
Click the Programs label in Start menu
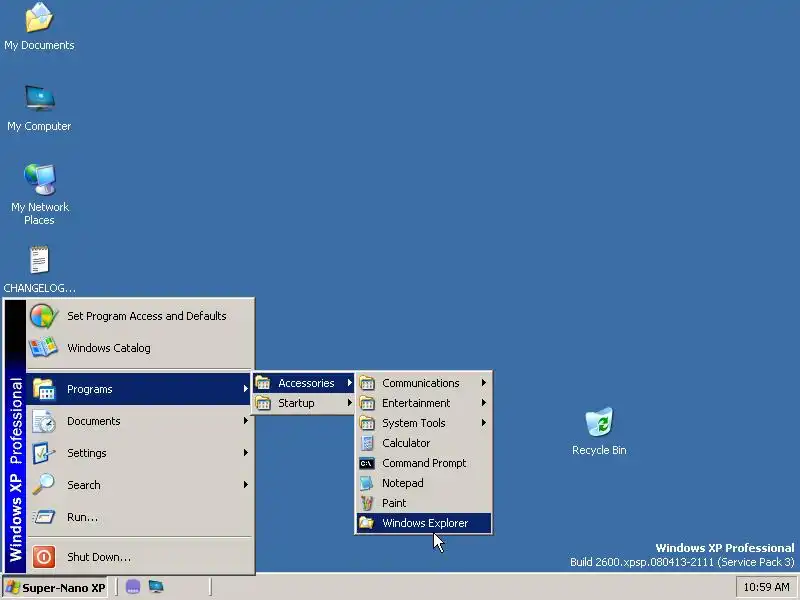pos(89,389)
